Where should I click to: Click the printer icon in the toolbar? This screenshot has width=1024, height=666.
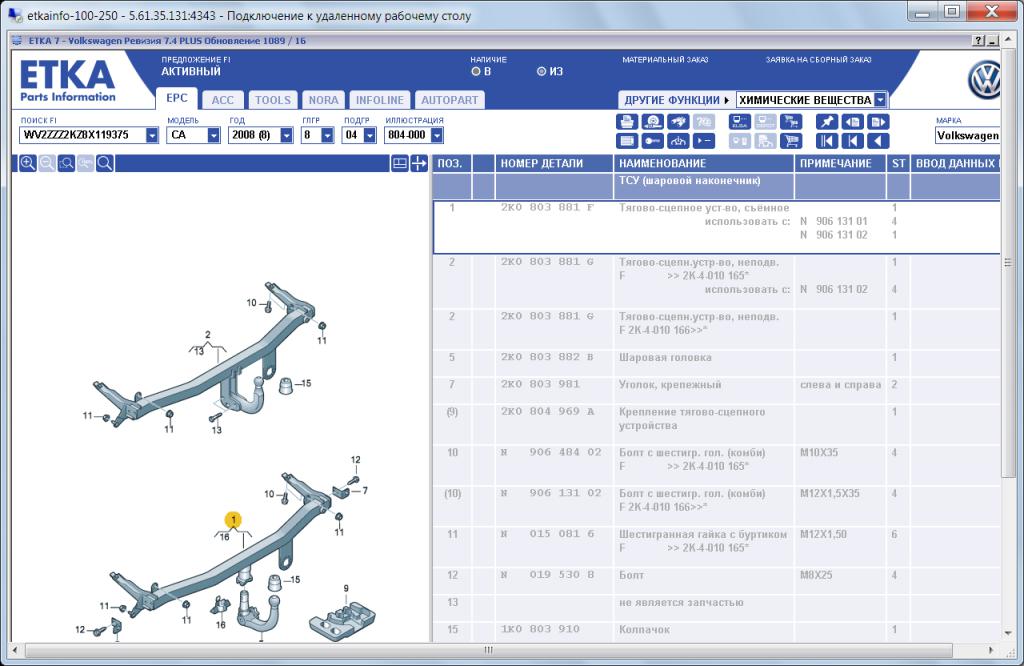point(627,121)
